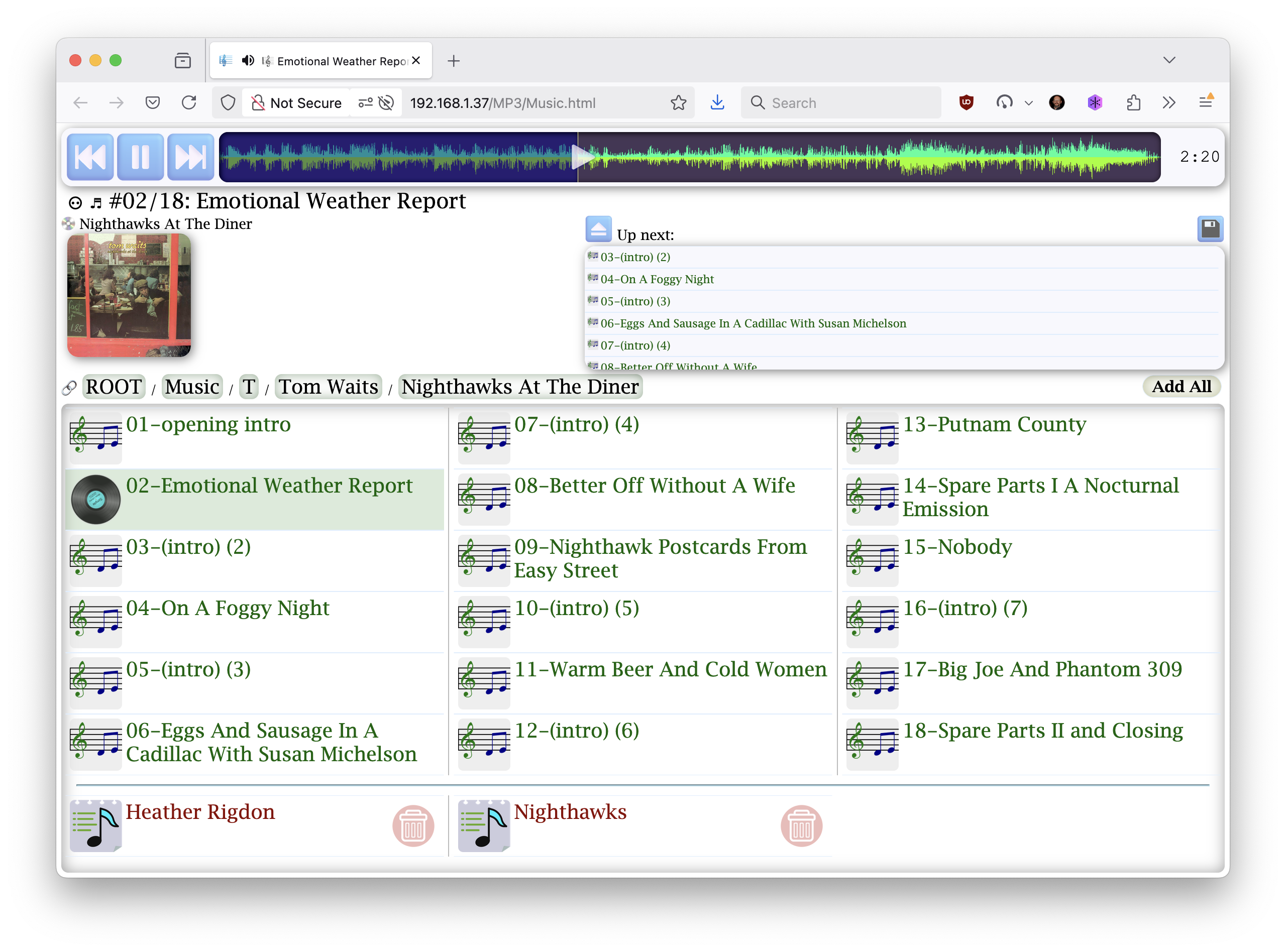This screenshot has height=952, width=1286.
Task: Click music icon for 09-Nighthawk Postcards
Action: pyautogui.click(x=484, y=560)
